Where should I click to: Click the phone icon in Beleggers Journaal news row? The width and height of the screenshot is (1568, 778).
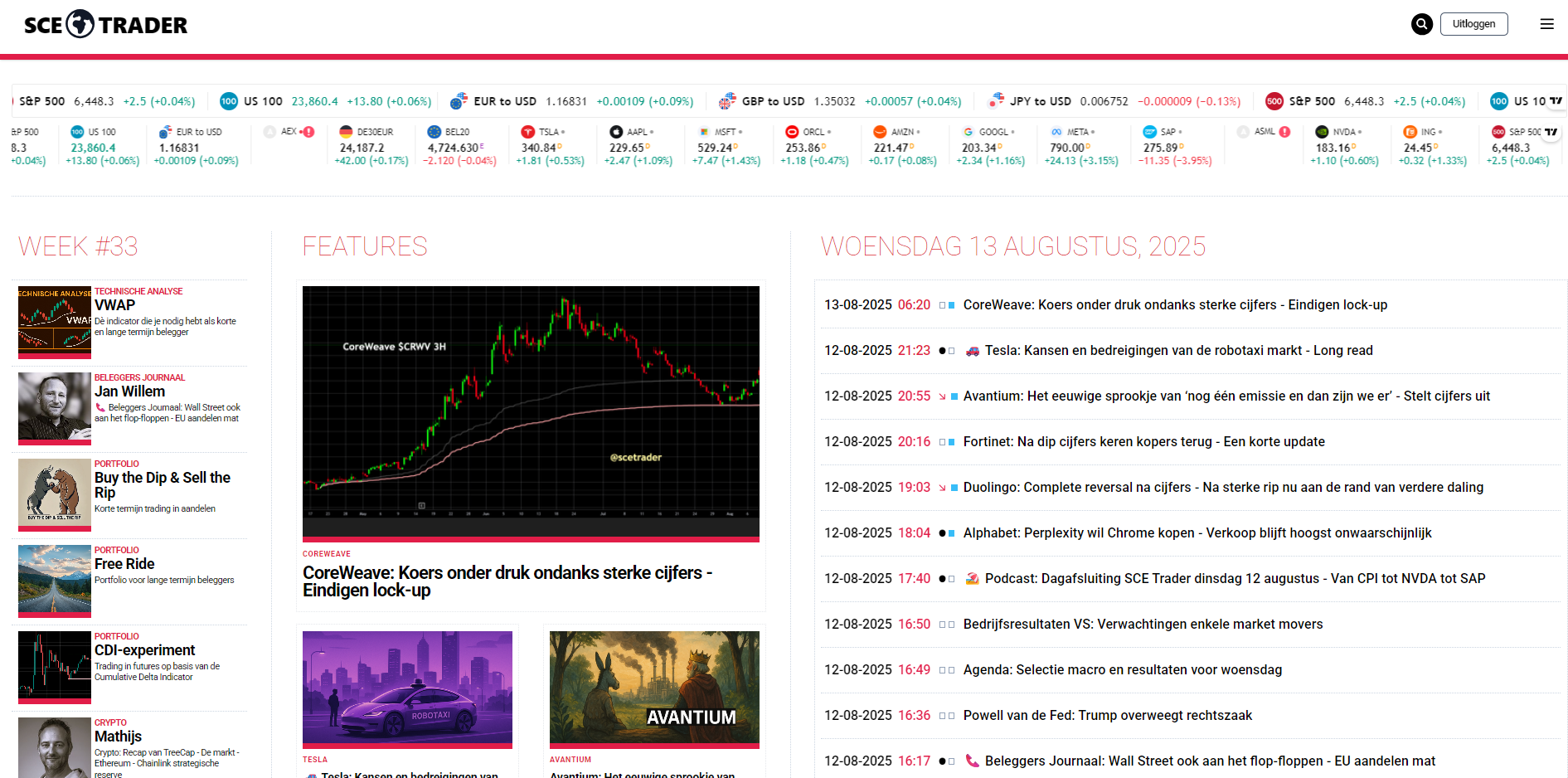point(973,761)
